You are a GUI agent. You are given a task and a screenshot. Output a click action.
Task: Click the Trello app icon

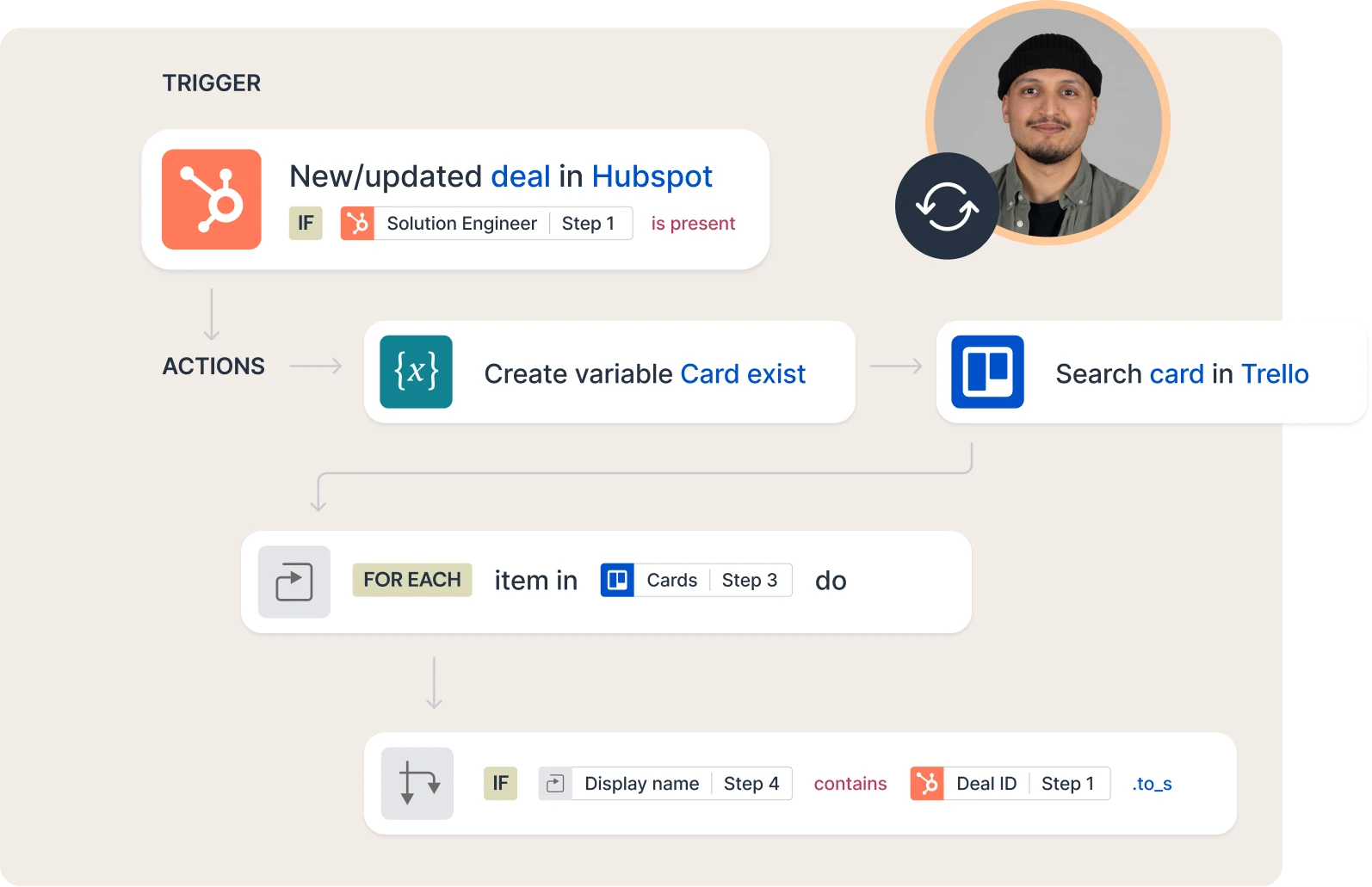987,372
